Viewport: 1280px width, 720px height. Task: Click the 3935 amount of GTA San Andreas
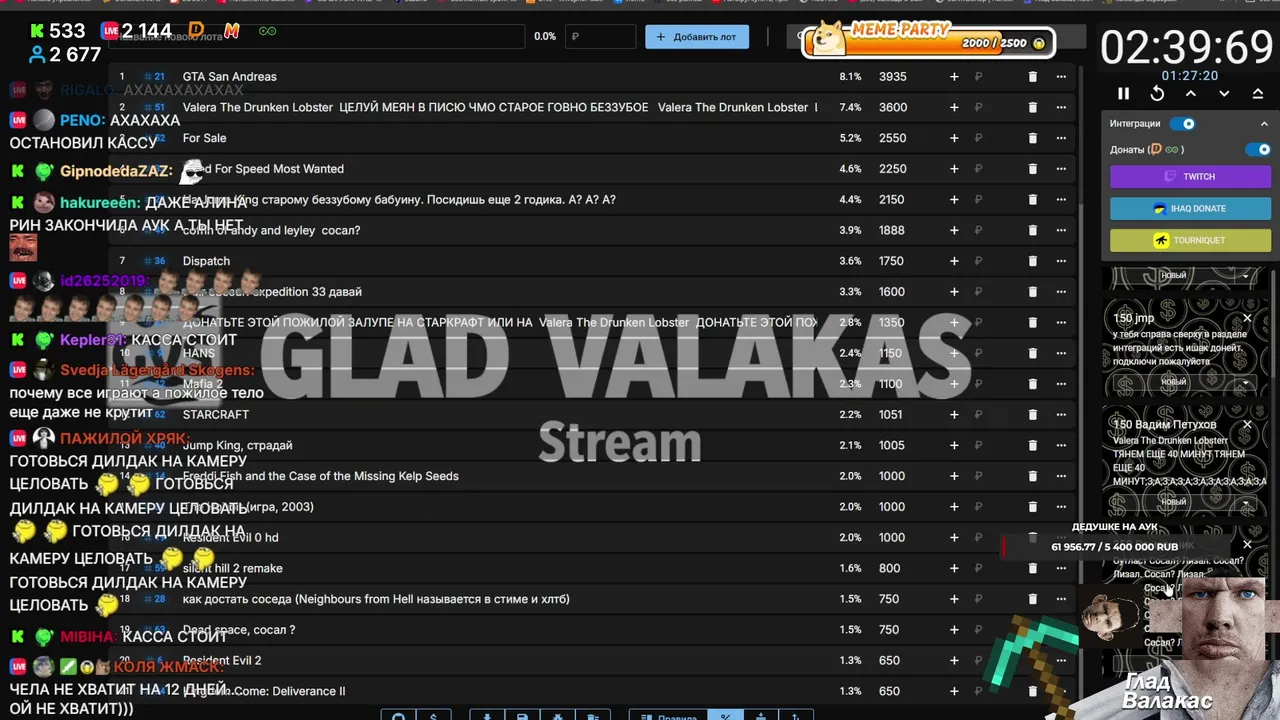click(x=893, y=76)
